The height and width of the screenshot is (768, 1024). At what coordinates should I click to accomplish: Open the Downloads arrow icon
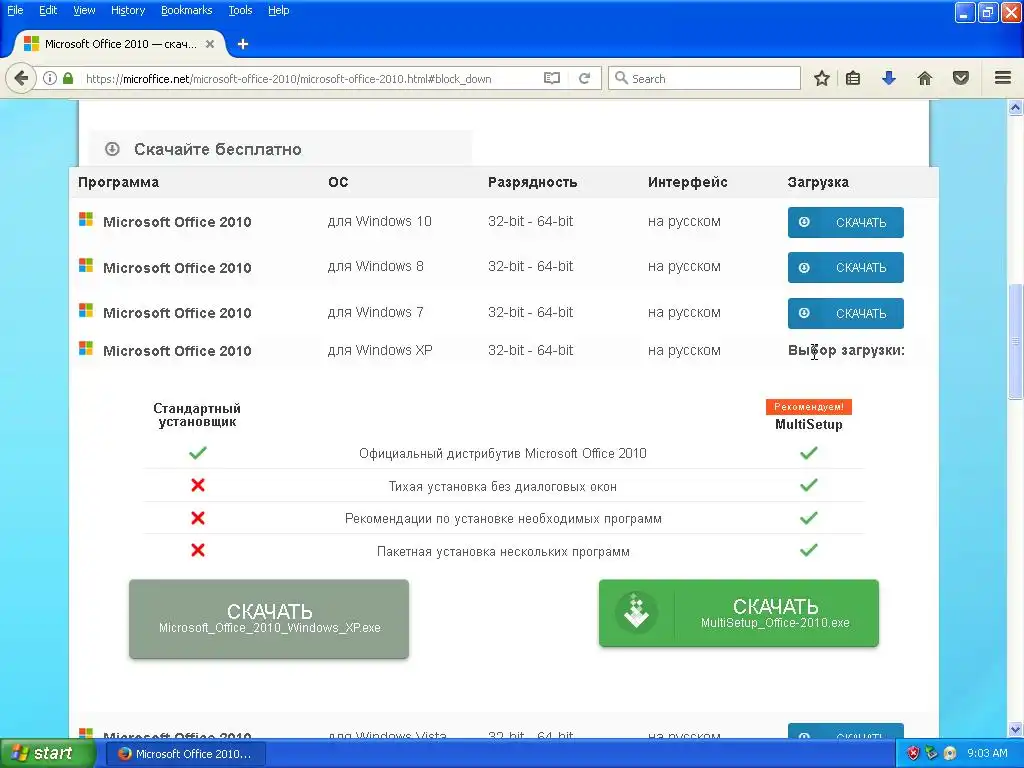[x=889, y=78]
